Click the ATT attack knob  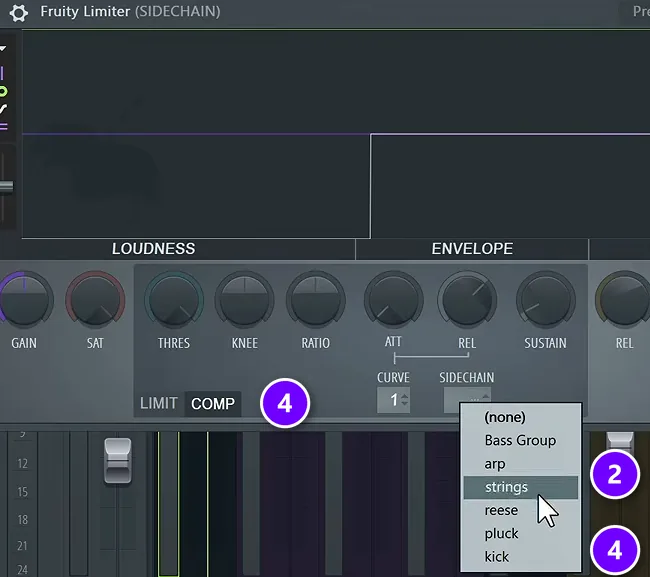pyautogui.click(x=394, y=299)
